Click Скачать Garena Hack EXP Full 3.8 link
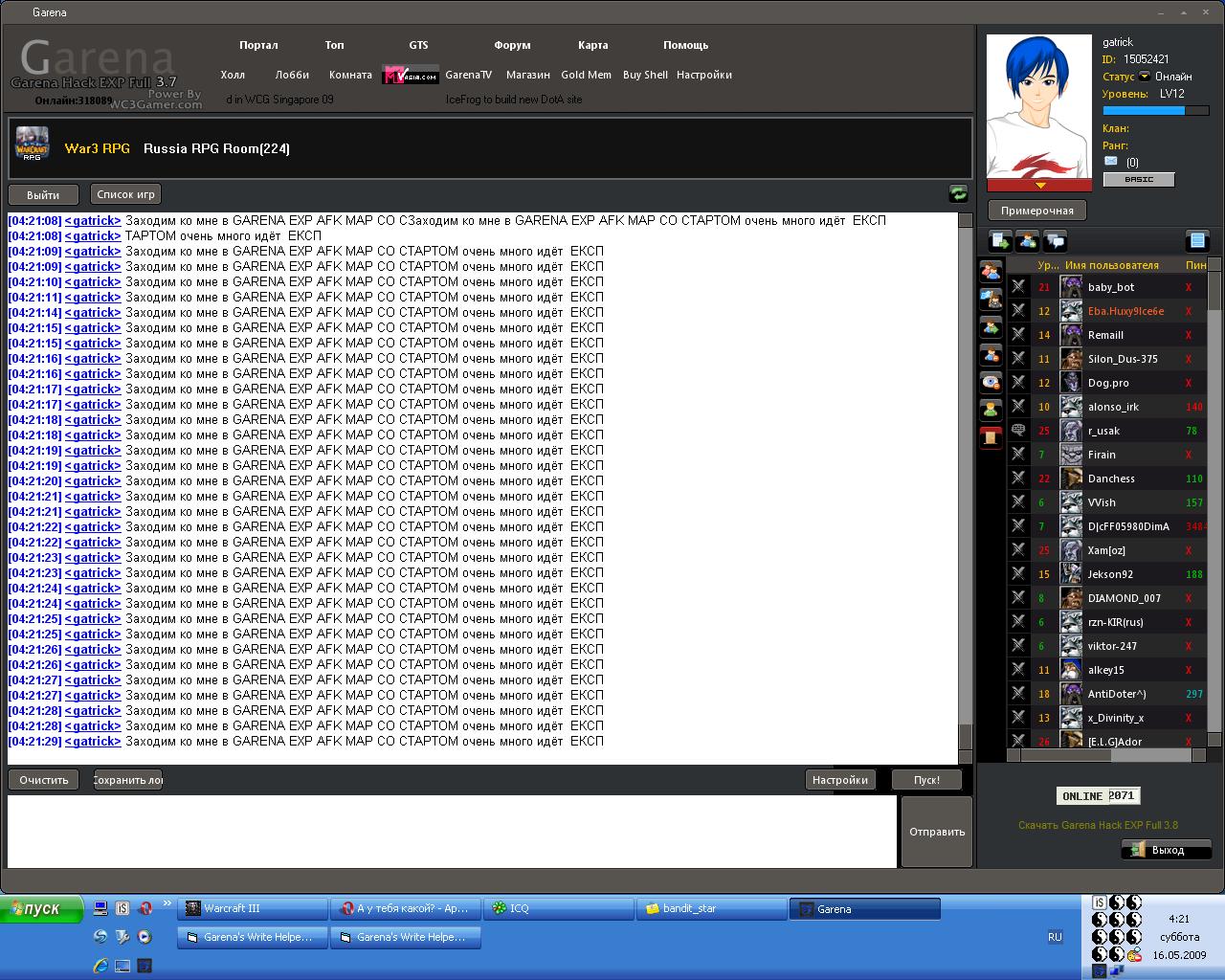 click(x=1098, y=825)
